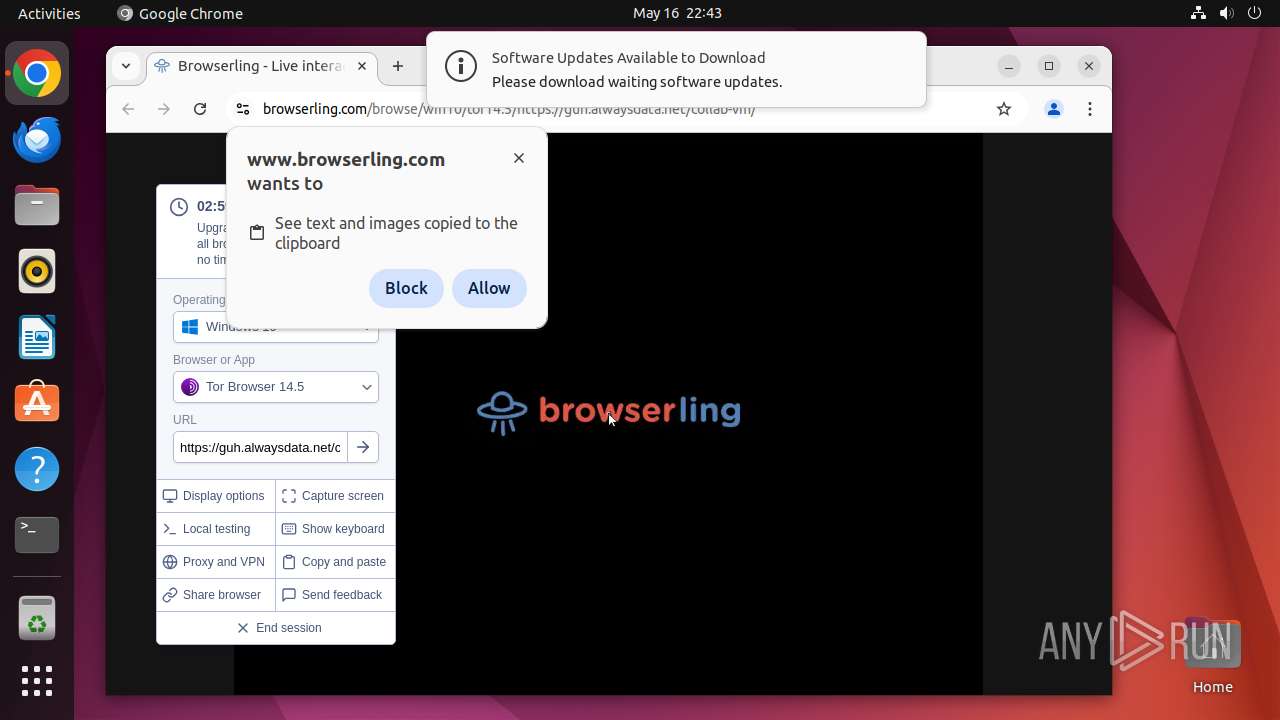The image size is (1280, 720).
Task: Click Activities in the top bar
Action: coord(49,13)
